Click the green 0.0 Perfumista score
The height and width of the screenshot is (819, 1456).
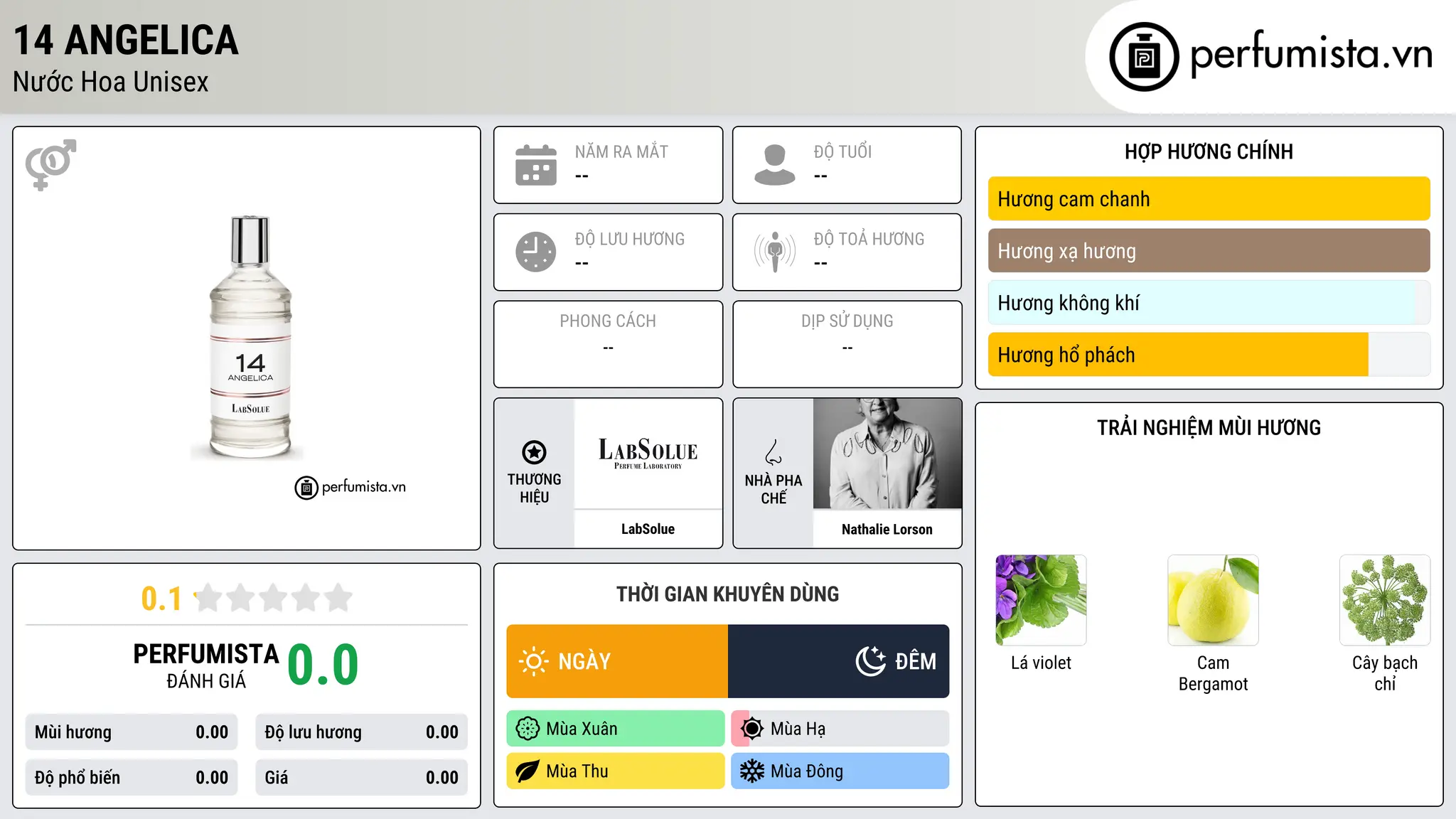323,665
